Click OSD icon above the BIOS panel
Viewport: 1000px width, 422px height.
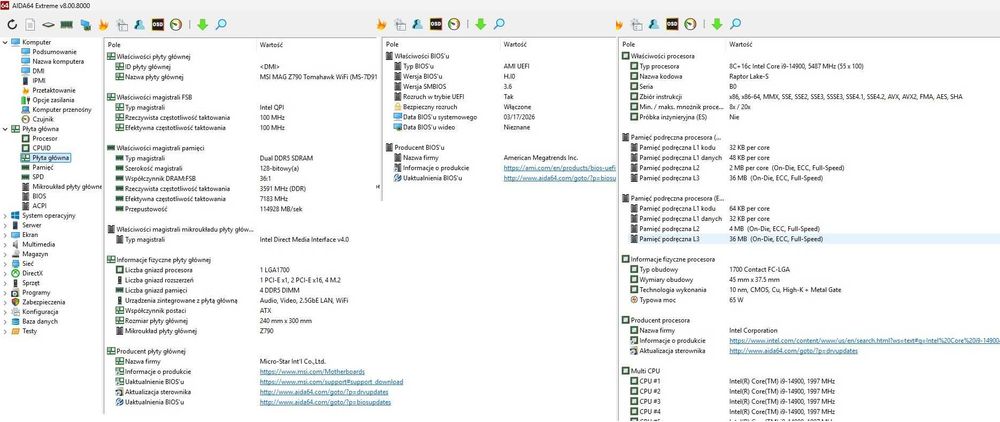(x=436, y=24)
